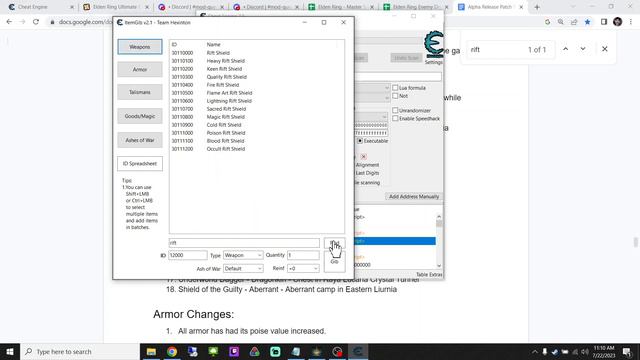Open the Talismans category in ItemGib
The width and height of the screenshot is (640, 360).
click(x=140, y=92)
